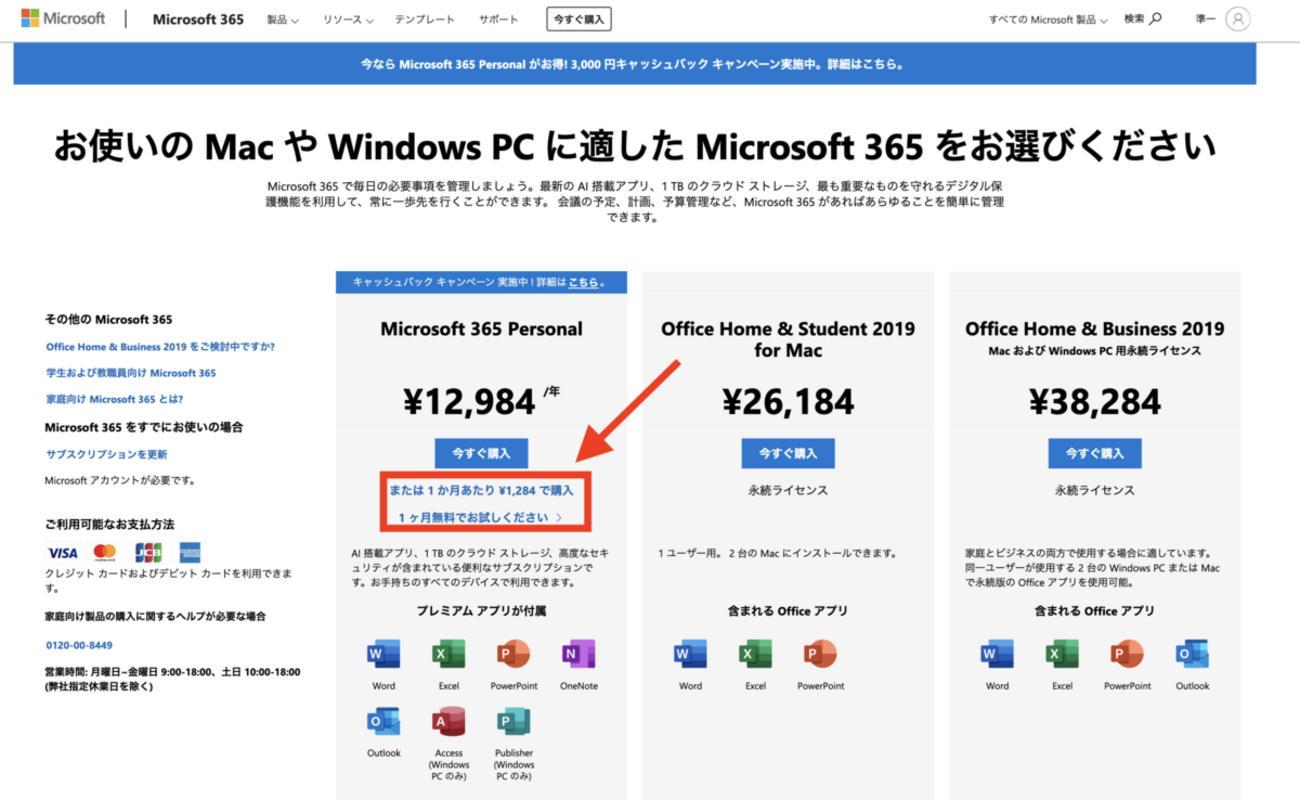This screenshot has height=800, width=1300.
Task: Click the American Express card icon
Action: click(190, 552)
